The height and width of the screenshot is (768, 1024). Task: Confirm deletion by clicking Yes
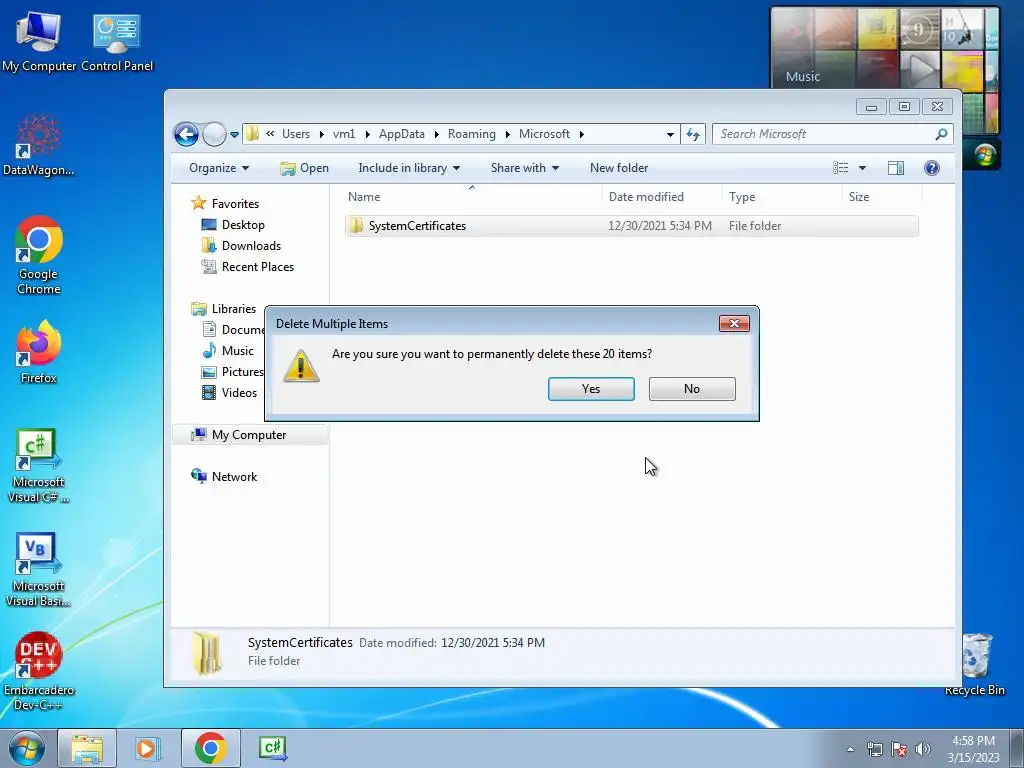[x=591, y=389]
